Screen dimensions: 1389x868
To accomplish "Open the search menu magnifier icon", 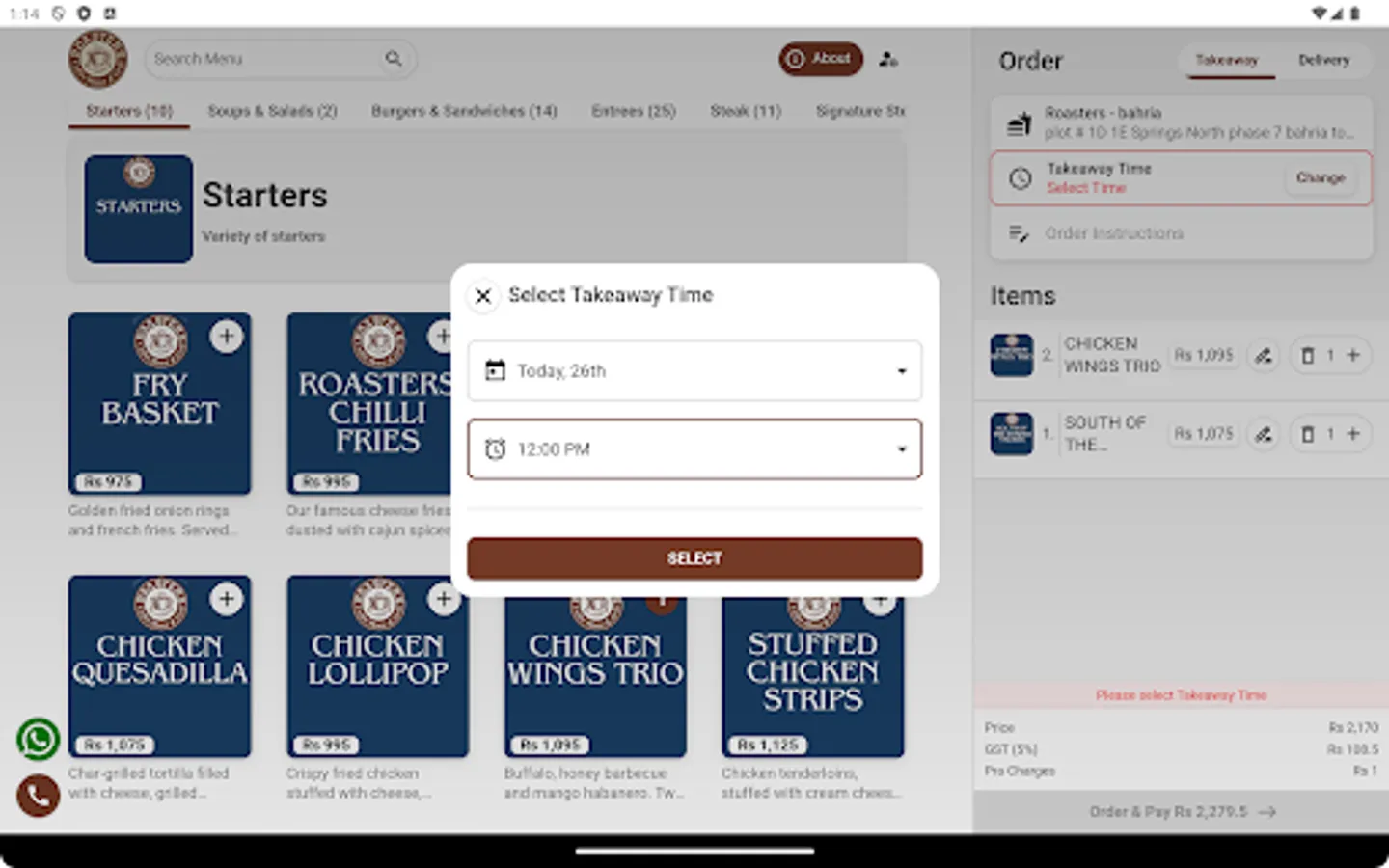I will (x=395, y=59).
